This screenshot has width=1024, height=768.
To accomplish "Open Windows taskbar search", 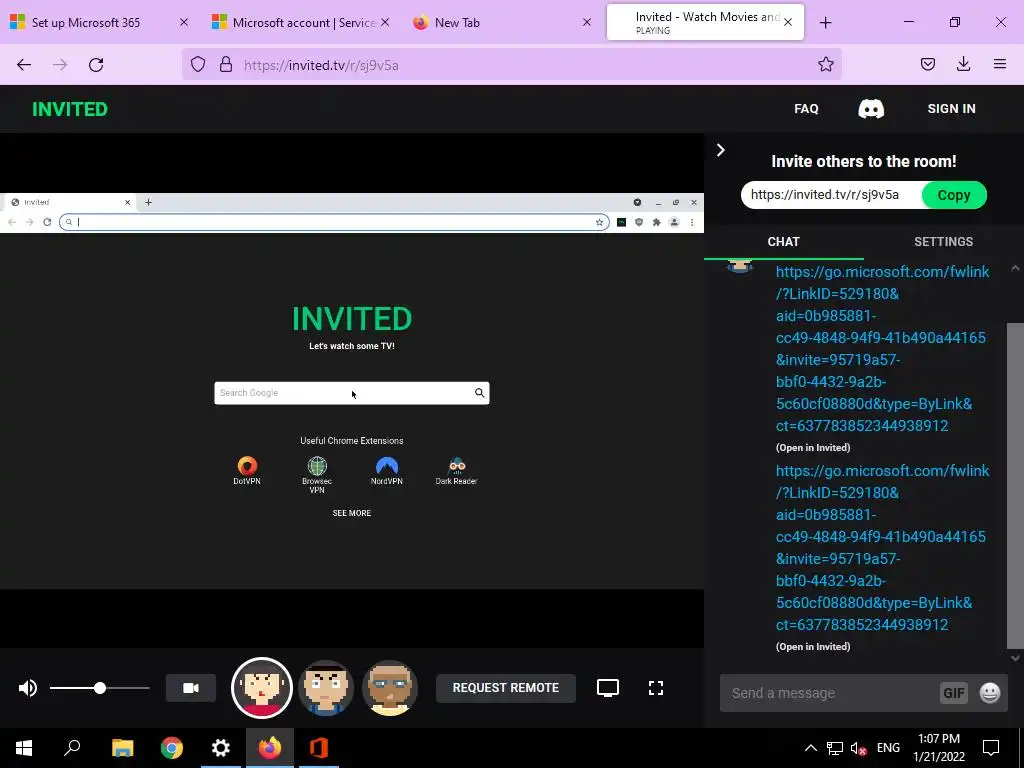I will [x=72, y=748].
